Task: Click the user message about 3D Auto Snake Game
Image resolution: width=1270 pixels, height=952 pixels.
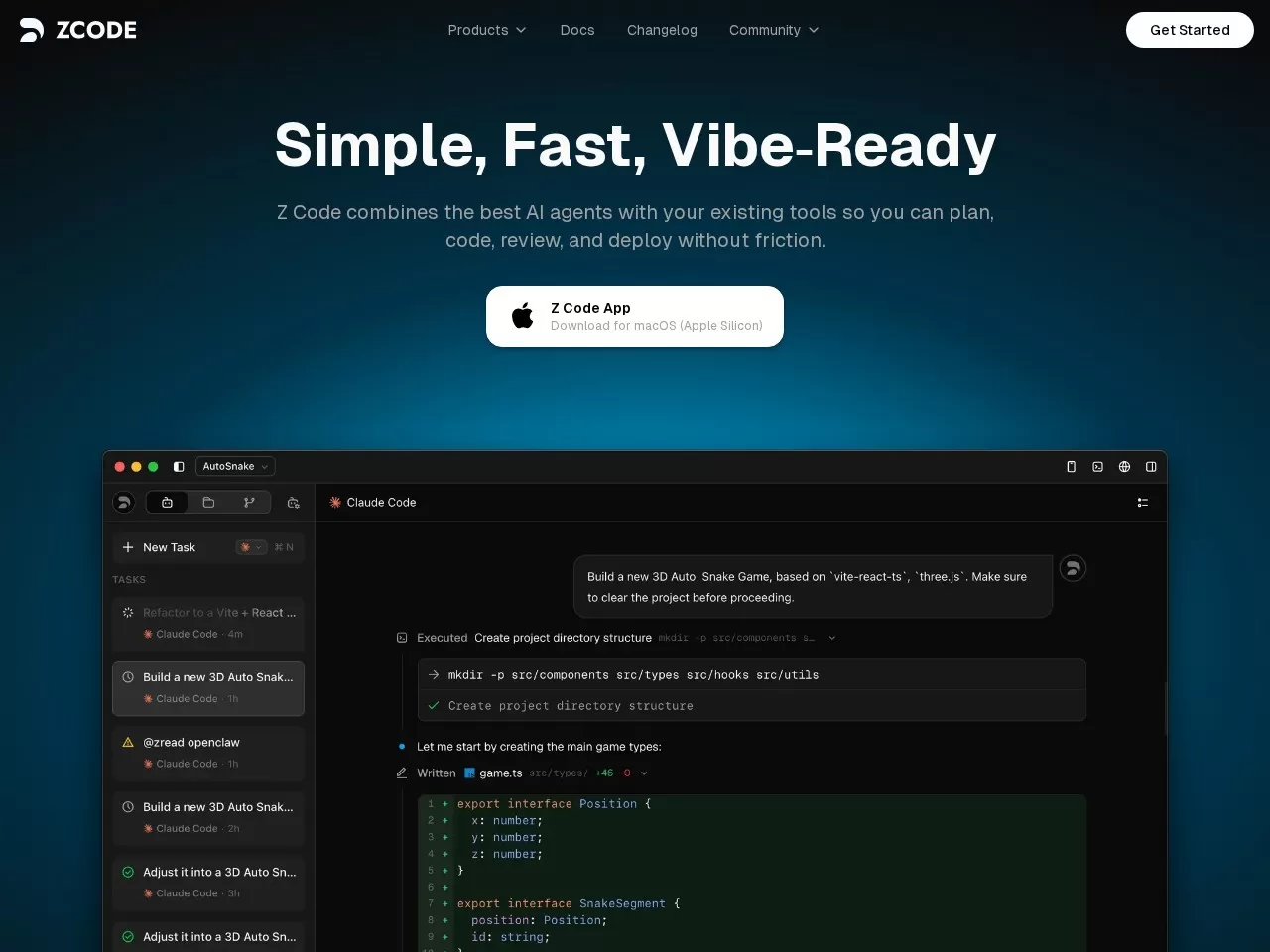Action: pos(813,587)
